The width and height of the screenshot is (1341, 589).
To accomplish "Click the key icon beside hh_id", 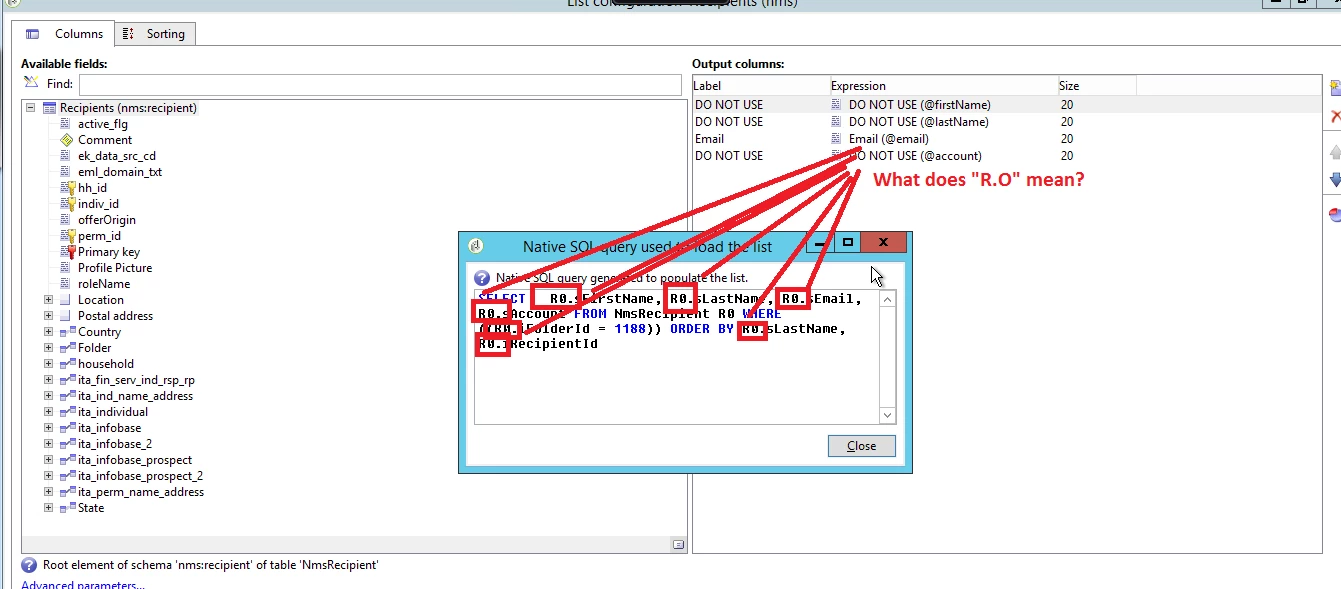I will (67, 188).
